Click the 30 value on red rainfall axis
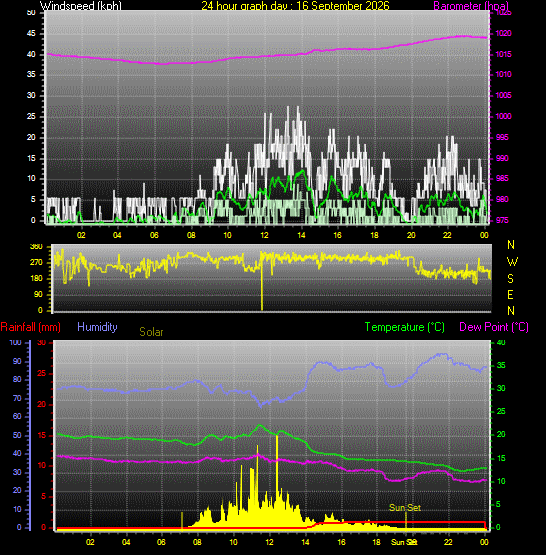This screenshot has height=555, width=546. 41,342
